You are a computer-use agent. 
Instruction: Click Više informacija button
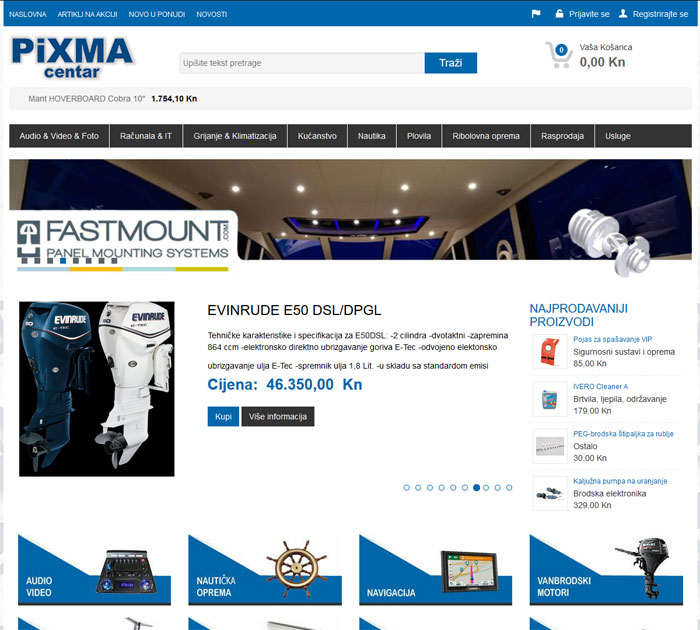pos(278,416)
